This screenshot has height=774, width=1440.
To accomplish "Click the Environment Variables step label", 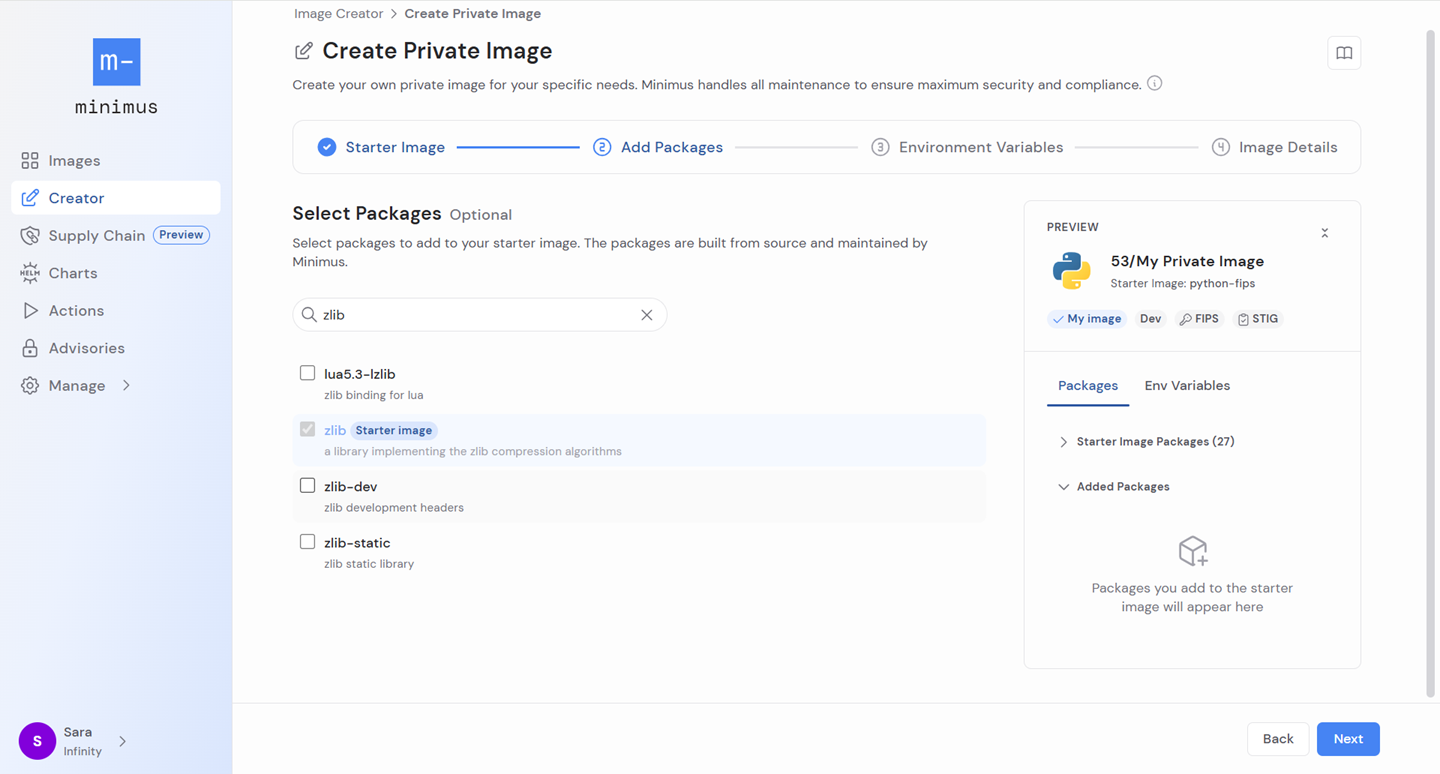I will click(x=981, y=147).
